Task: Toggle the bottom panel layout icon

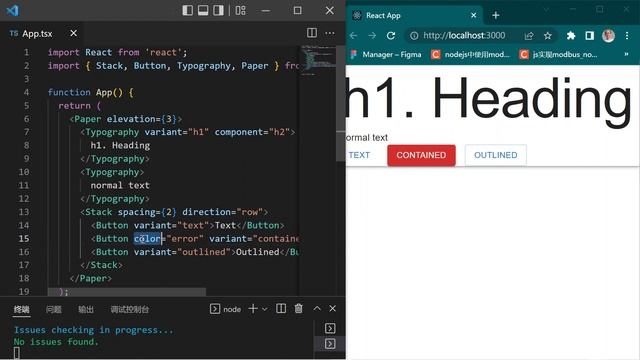Action: click(203, 10)
